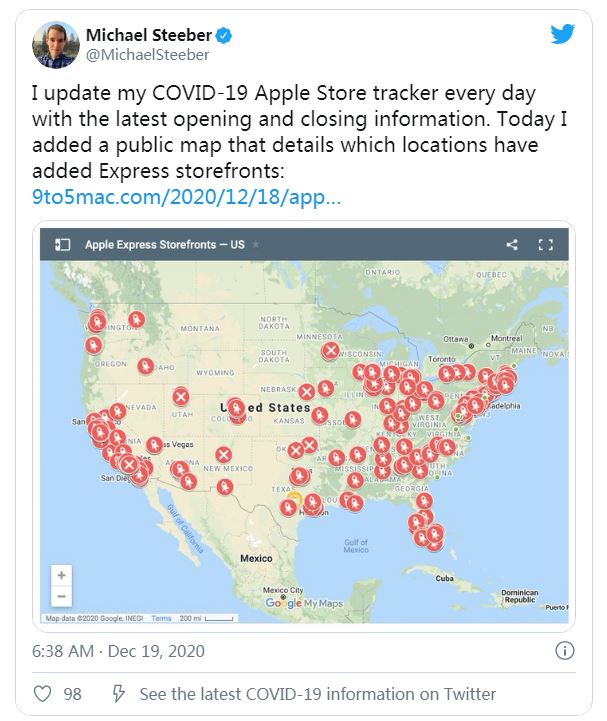Click the blue verified badge
The height and width of the screenshot is (721, 607).
pyautogui.click(x=224, y=35)
